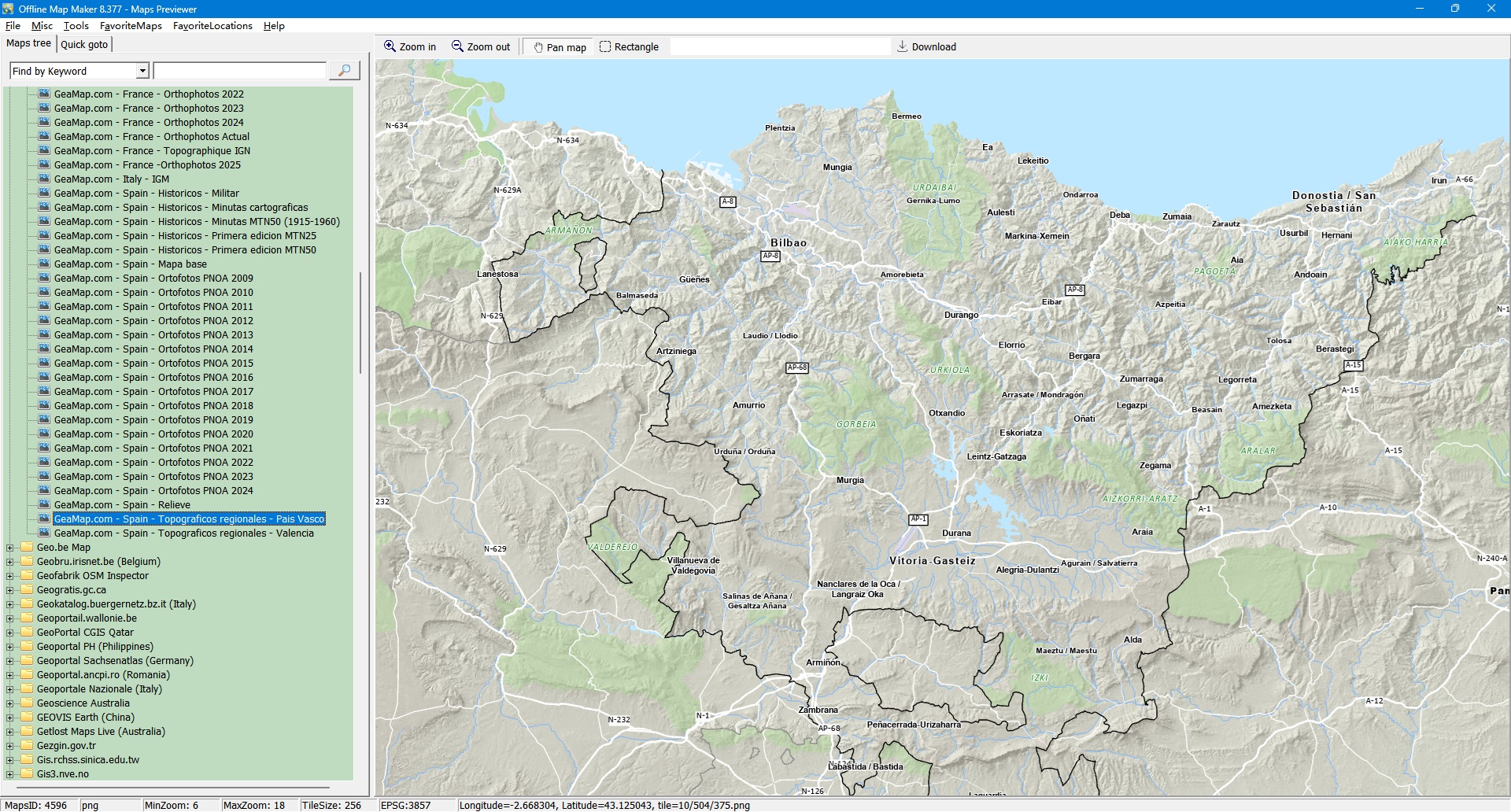This screenshot has height=812, width=1511.
Task: Expand the Geoscience Australia folder
Action: [x=9, y=703]
